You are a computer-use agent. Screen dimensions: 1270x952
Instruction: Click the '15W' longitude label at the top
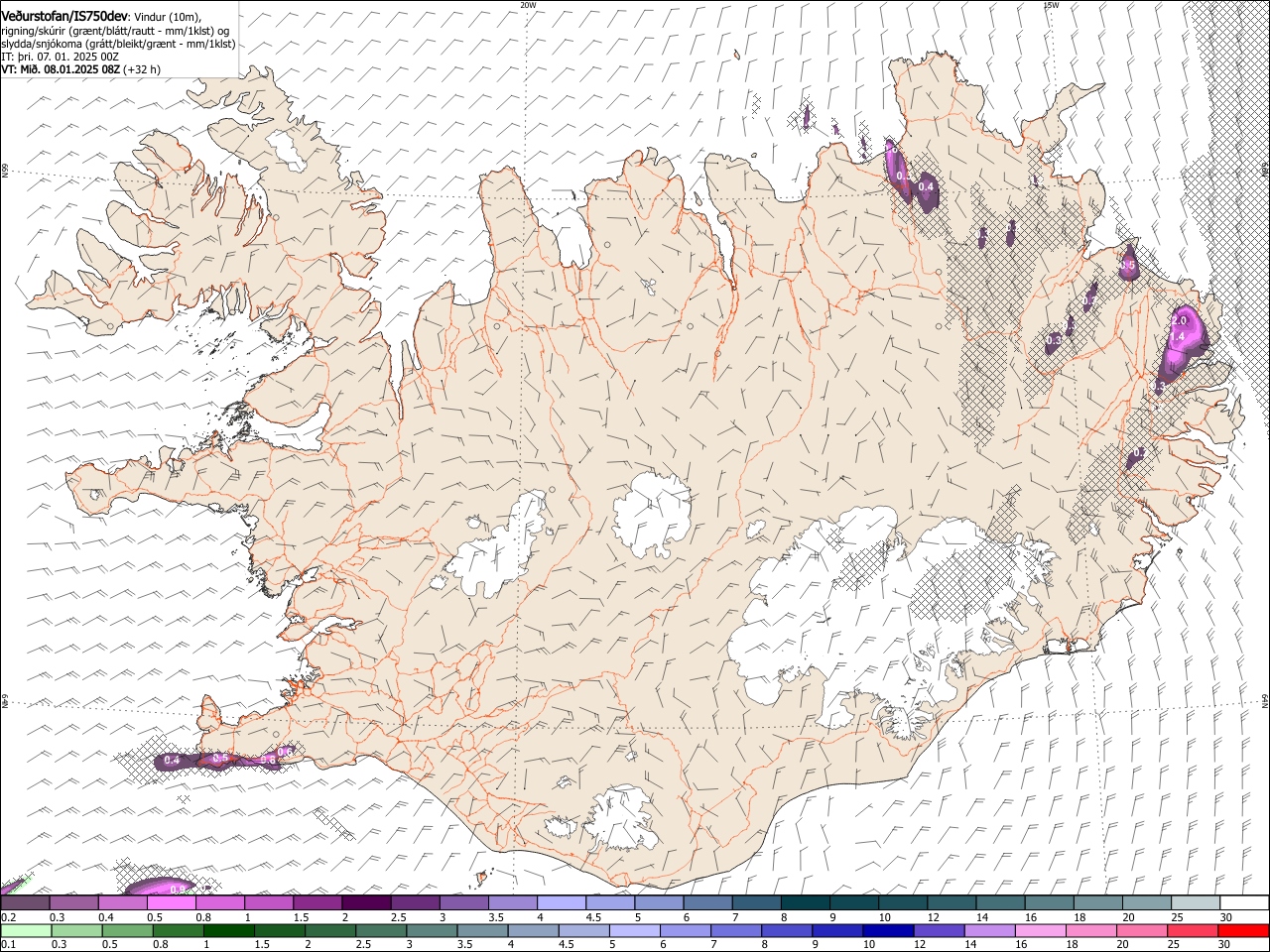pyautogui.click(x=1052, y=5)
